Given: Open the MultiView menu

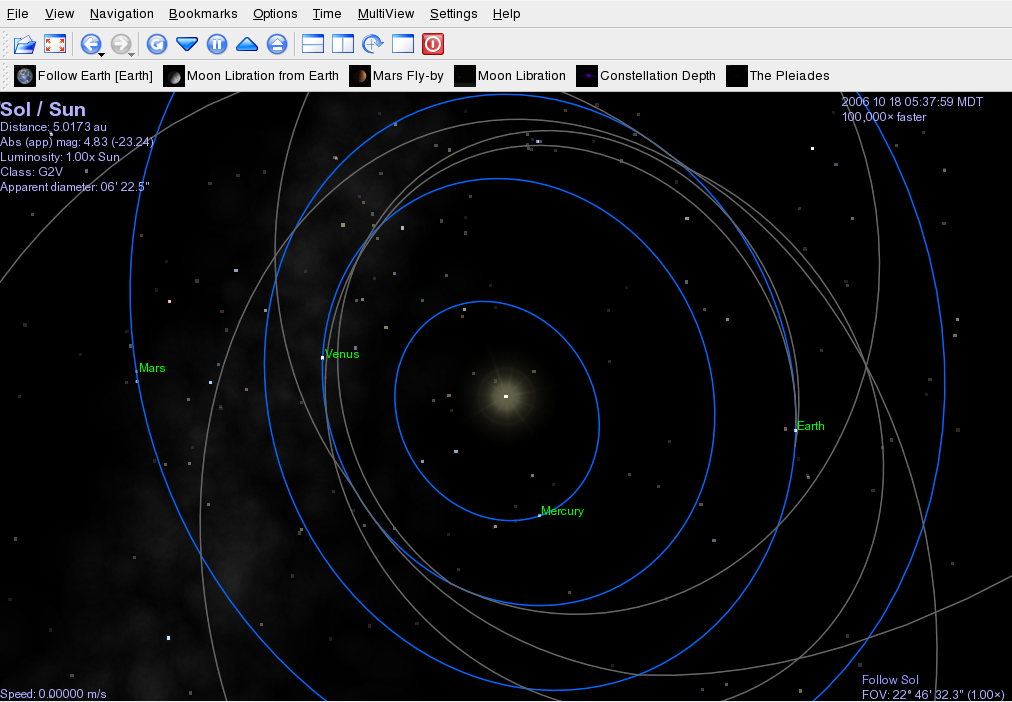Looking at the screenshot, I should pyautogui.click(x=386, y=14).
